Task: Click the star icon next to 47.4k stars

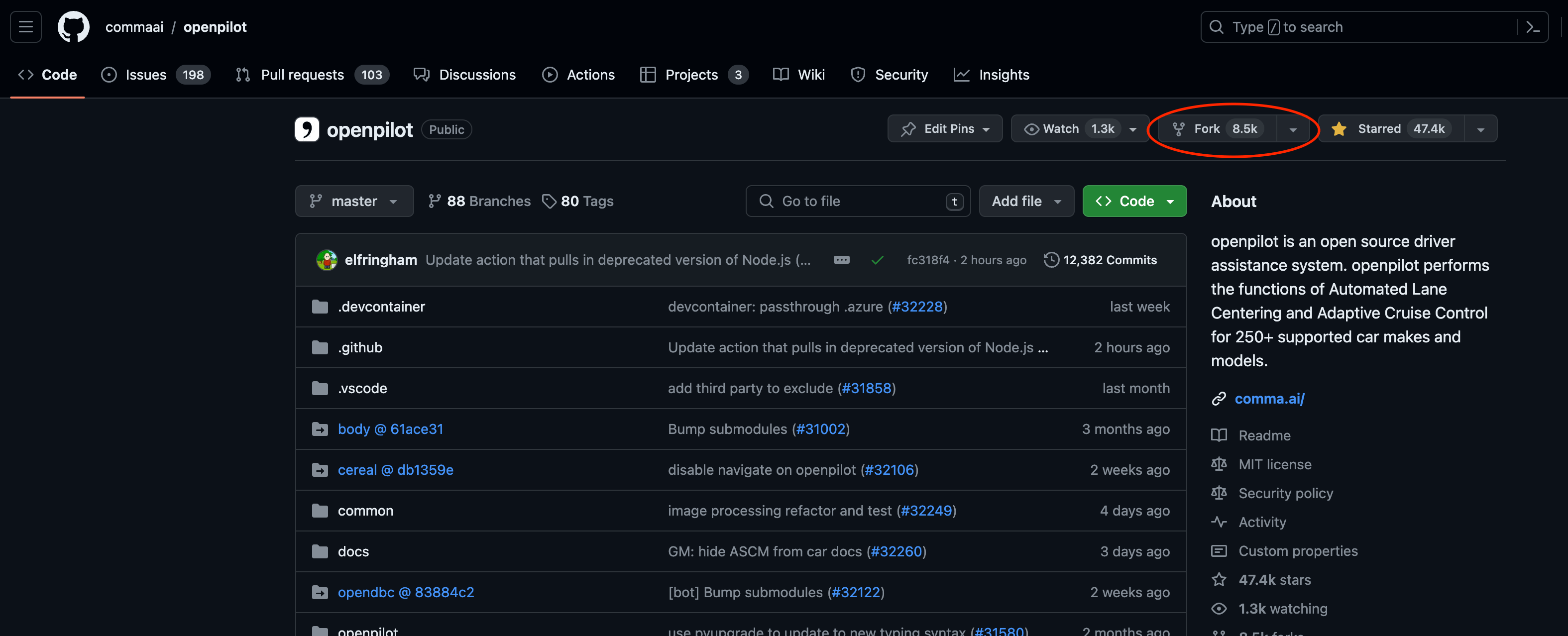Action: (1219, 579)
